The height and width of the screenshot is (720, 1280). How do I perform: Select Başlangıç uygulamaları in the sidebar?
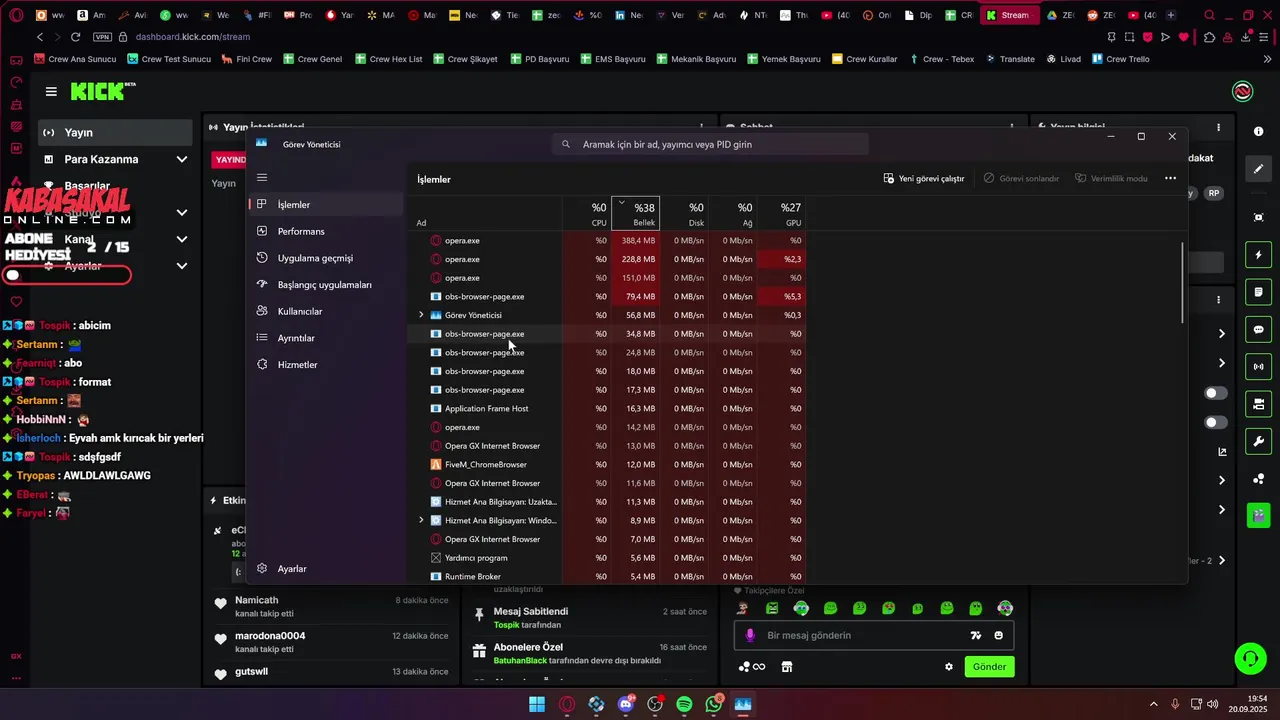pos(326,285)
